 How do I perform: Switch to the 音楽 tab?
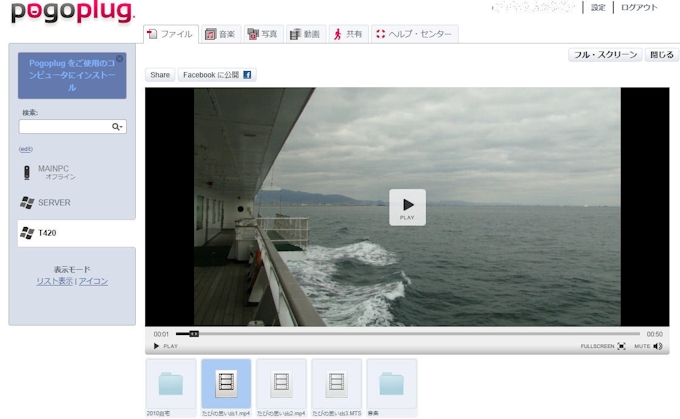220,34
